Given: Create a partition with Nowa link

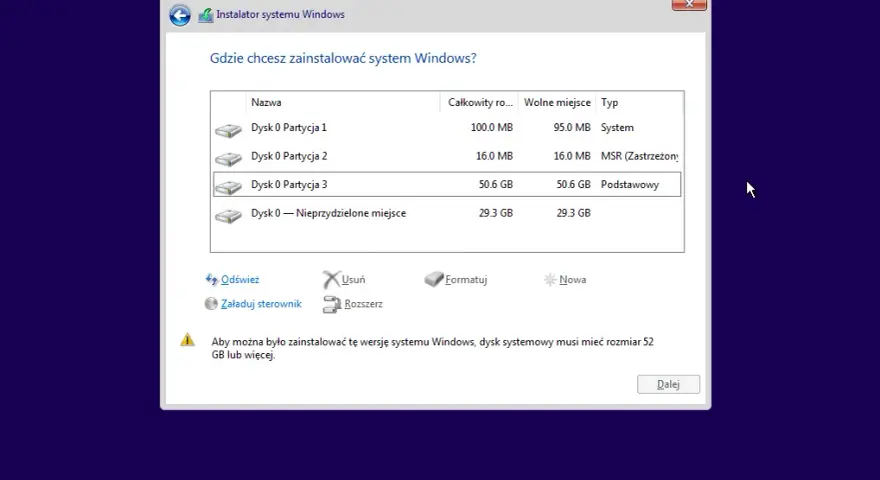Looking at the screenshot, I should (x=572, y=280).
